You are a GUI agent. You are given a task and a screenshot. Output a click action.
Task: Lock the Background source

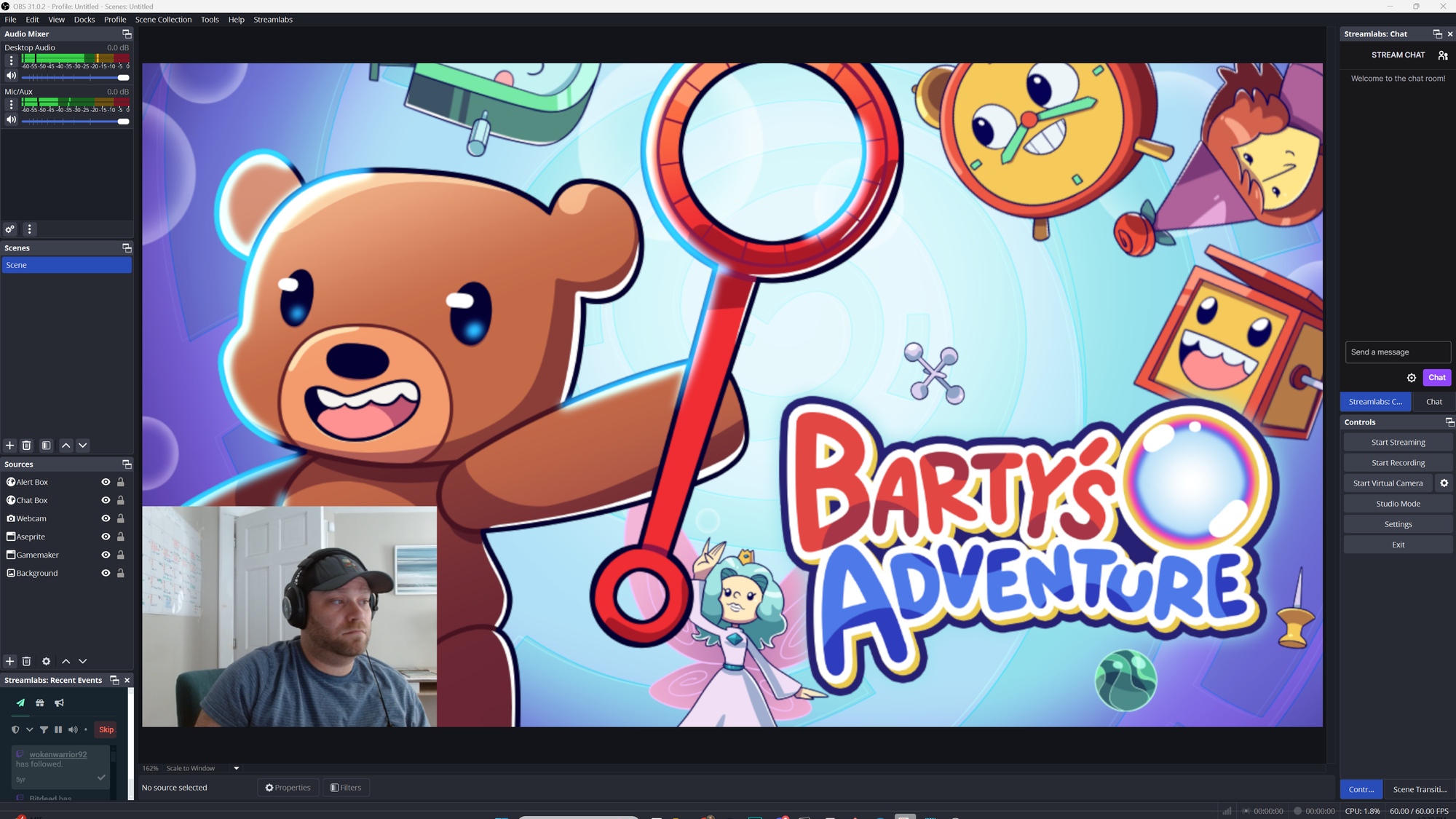click(x=121, y=573)
